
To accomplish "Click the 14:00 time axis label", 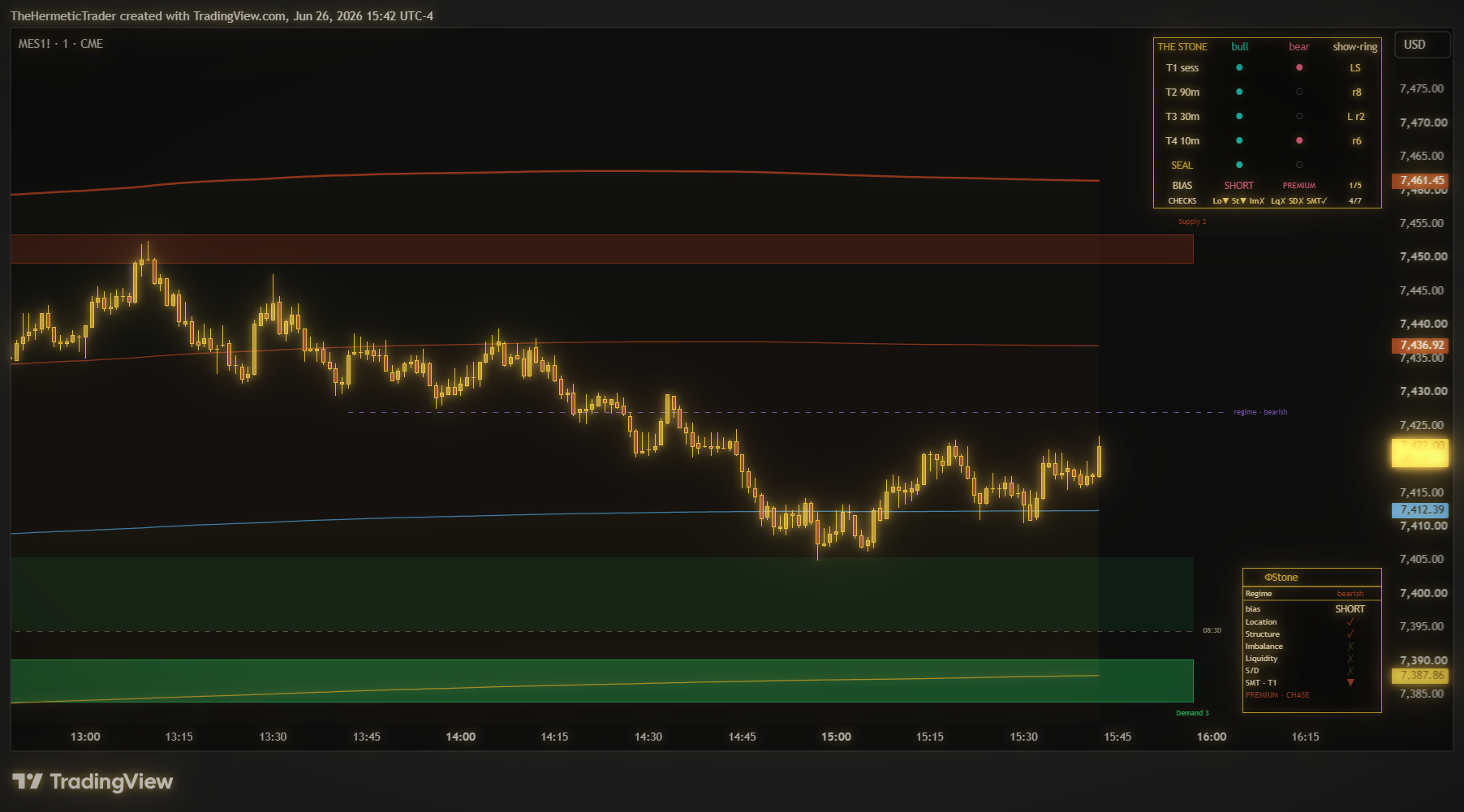I will pos(461,737).
